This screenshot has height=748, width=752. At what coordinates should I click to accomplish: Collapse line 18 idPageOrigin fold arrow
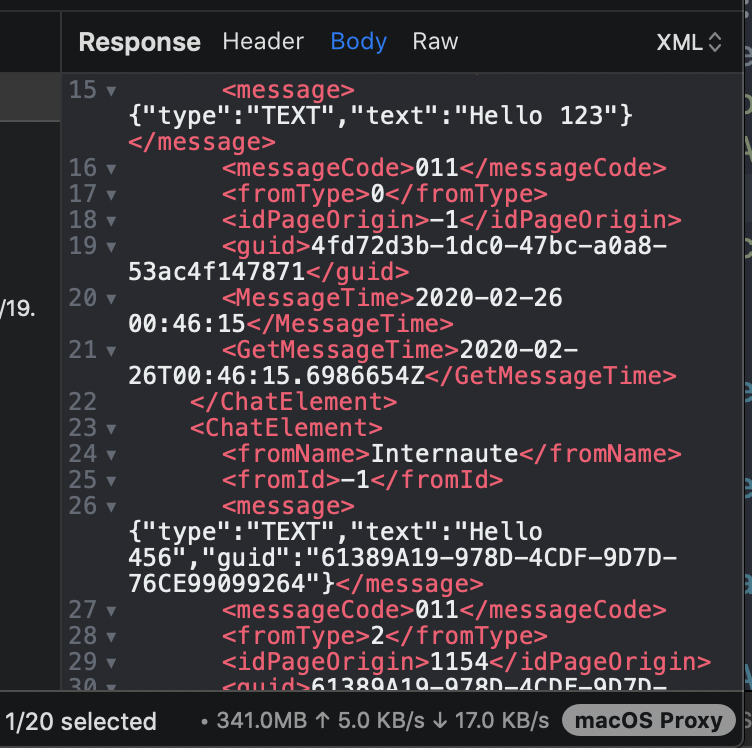click(111, 221)
